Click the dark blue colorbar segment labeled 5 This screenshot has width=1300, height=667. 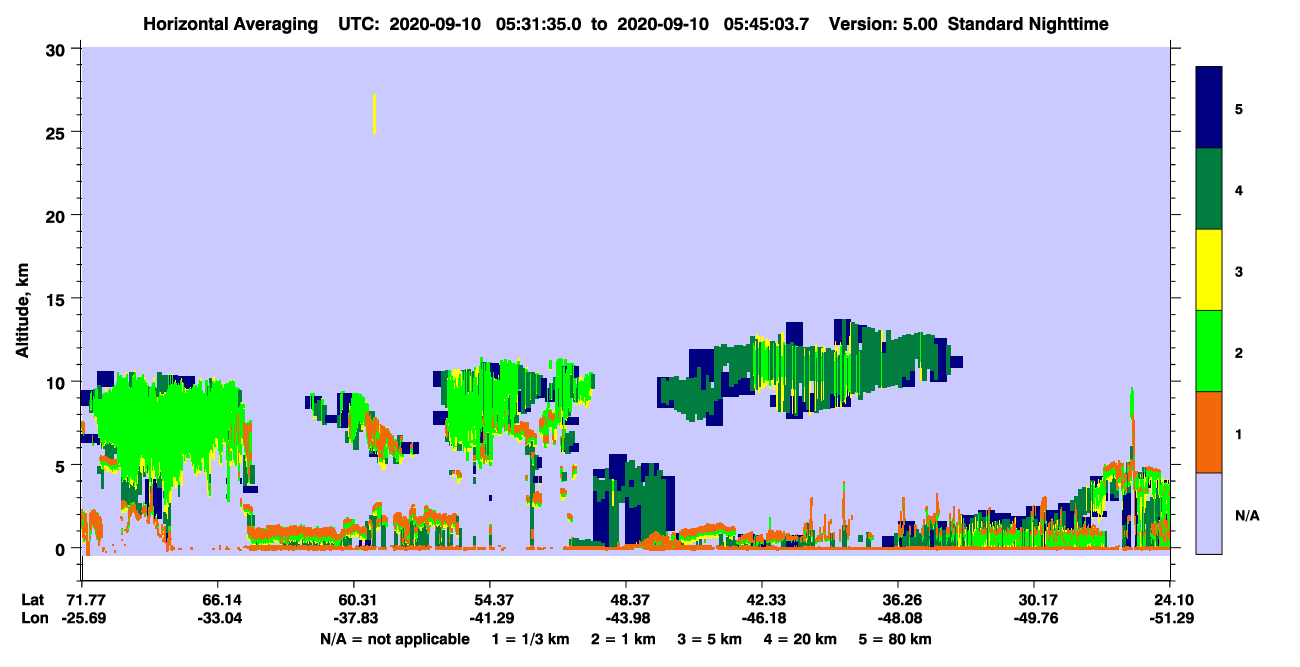1209,108
